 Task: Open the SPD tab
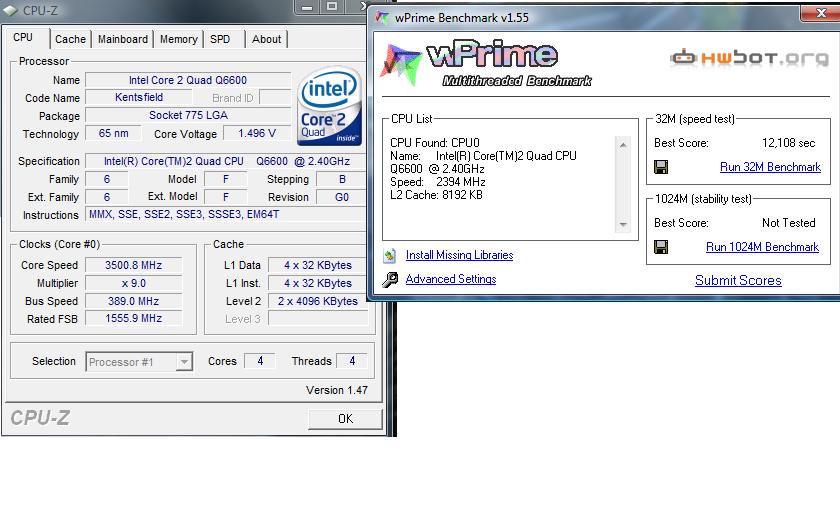pyautogui.click(x=220, y=39)
